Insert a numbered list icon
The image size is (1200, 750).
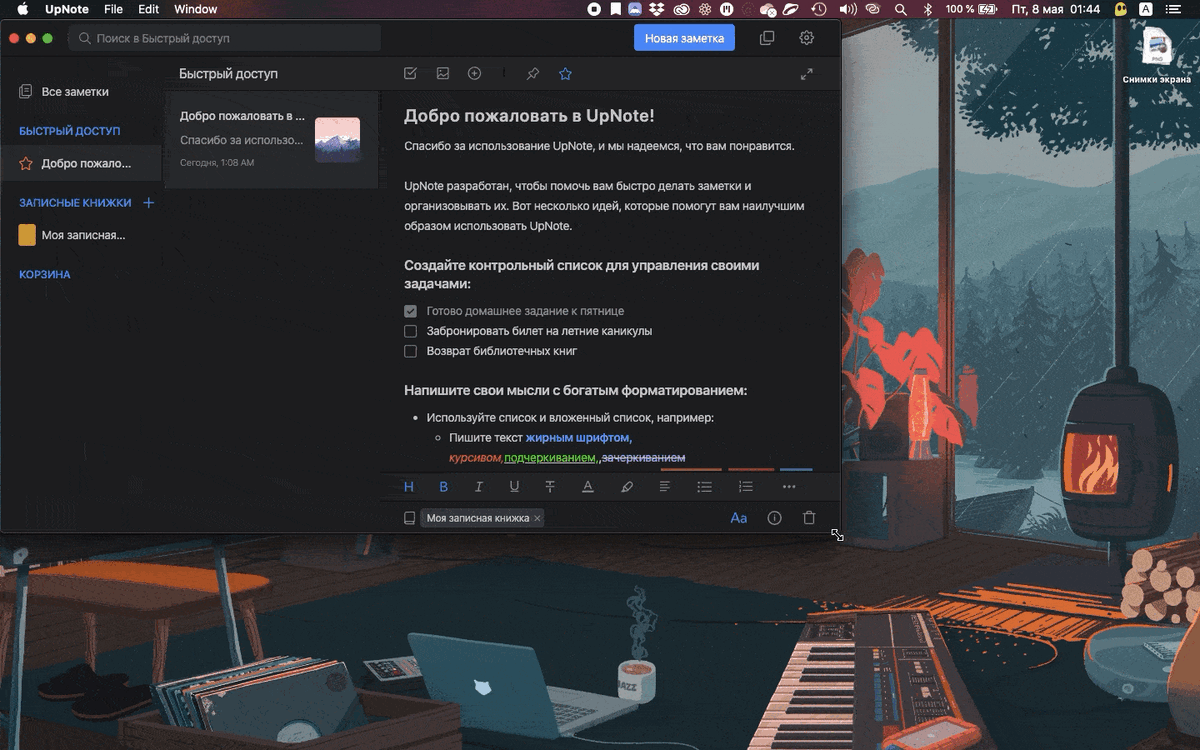(746, 487)
